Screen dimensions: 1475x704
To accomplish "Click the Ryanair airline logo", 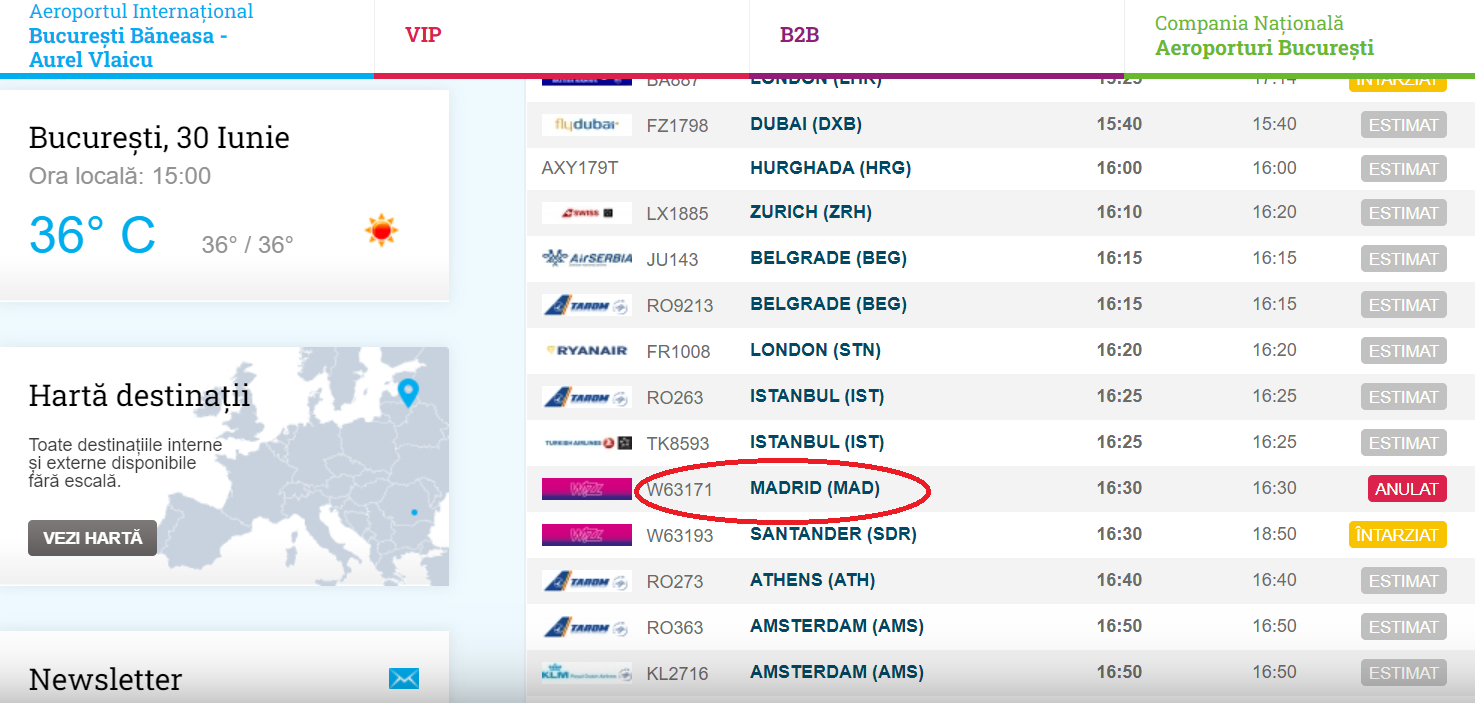I will point(586,351).
